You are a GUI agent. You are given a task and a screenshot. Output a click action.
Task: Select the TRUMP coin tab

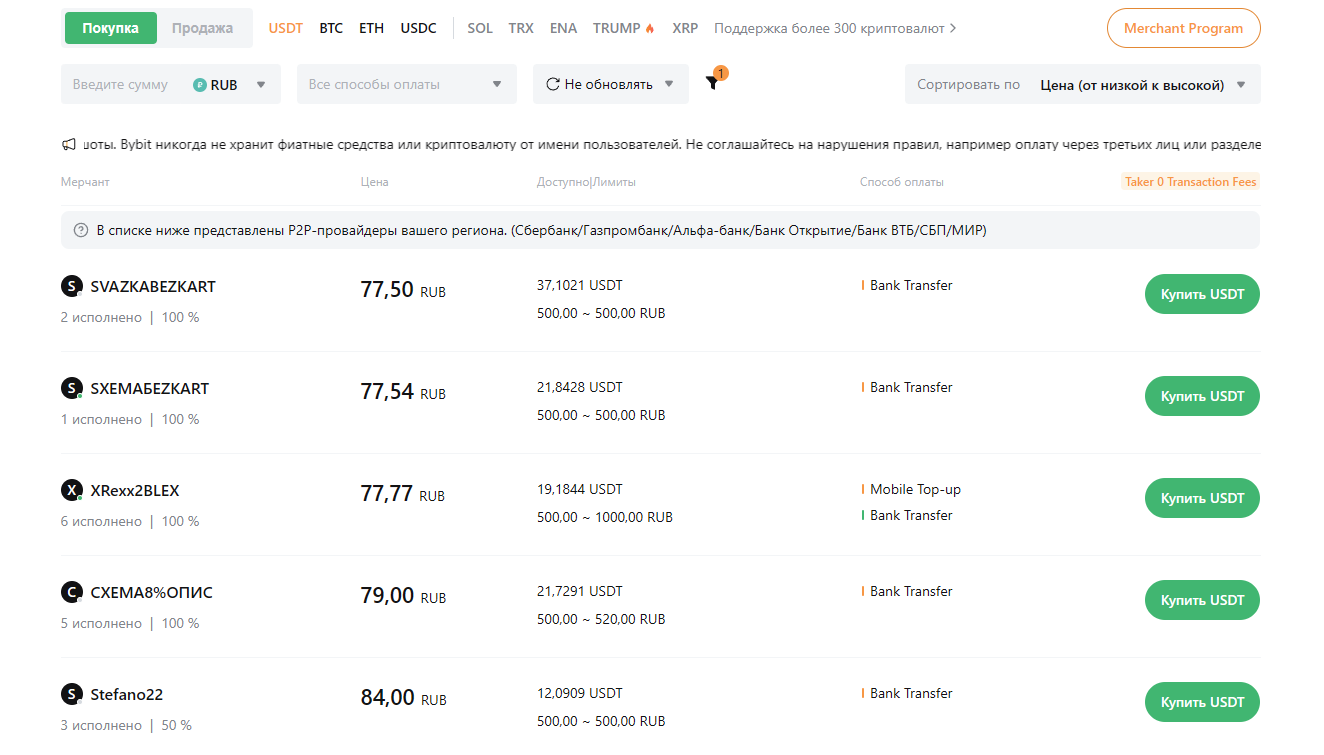point(617,28)
